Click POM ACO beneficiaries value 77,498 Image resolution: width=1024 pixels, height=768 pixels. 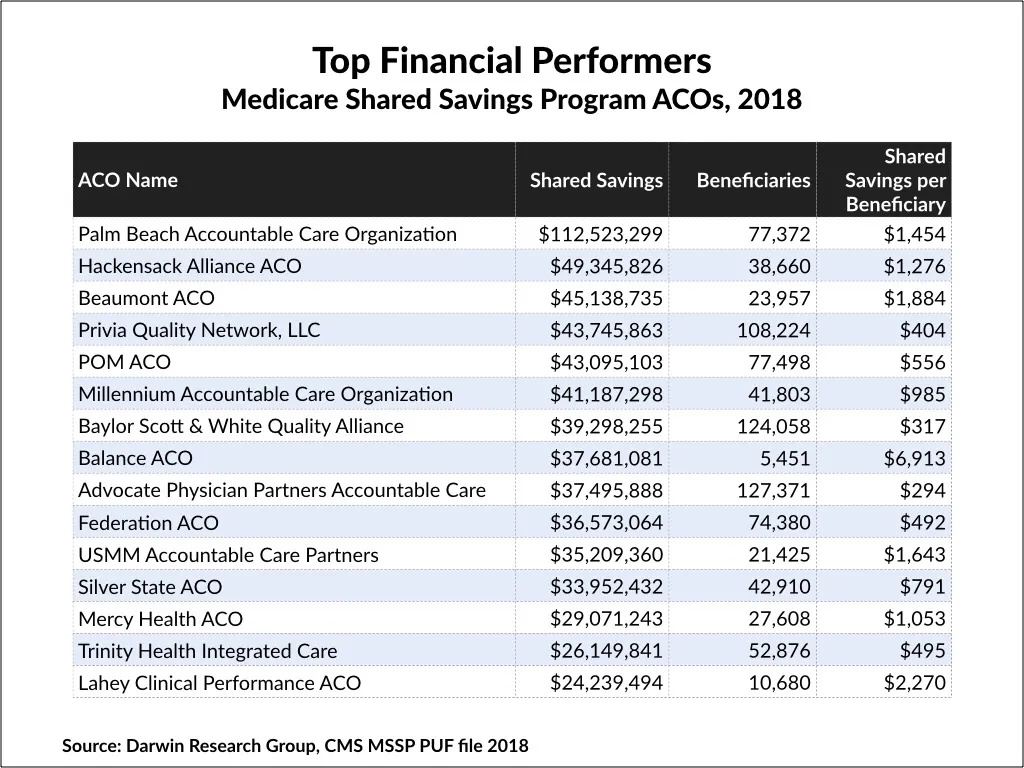(x=779, y=362)
